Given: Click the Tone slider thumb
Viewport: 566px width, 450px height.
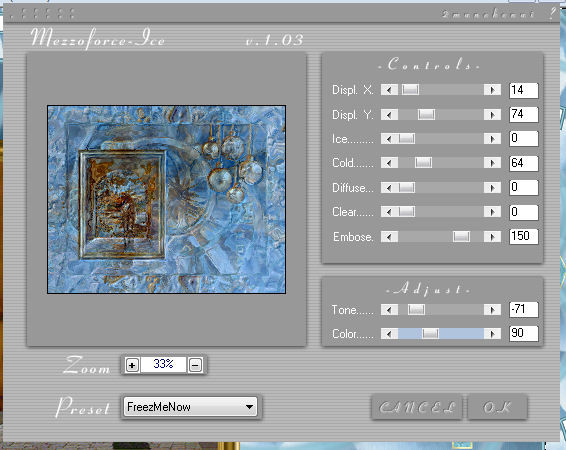Looking at the screenshot, I should click(x=416, y=310).
